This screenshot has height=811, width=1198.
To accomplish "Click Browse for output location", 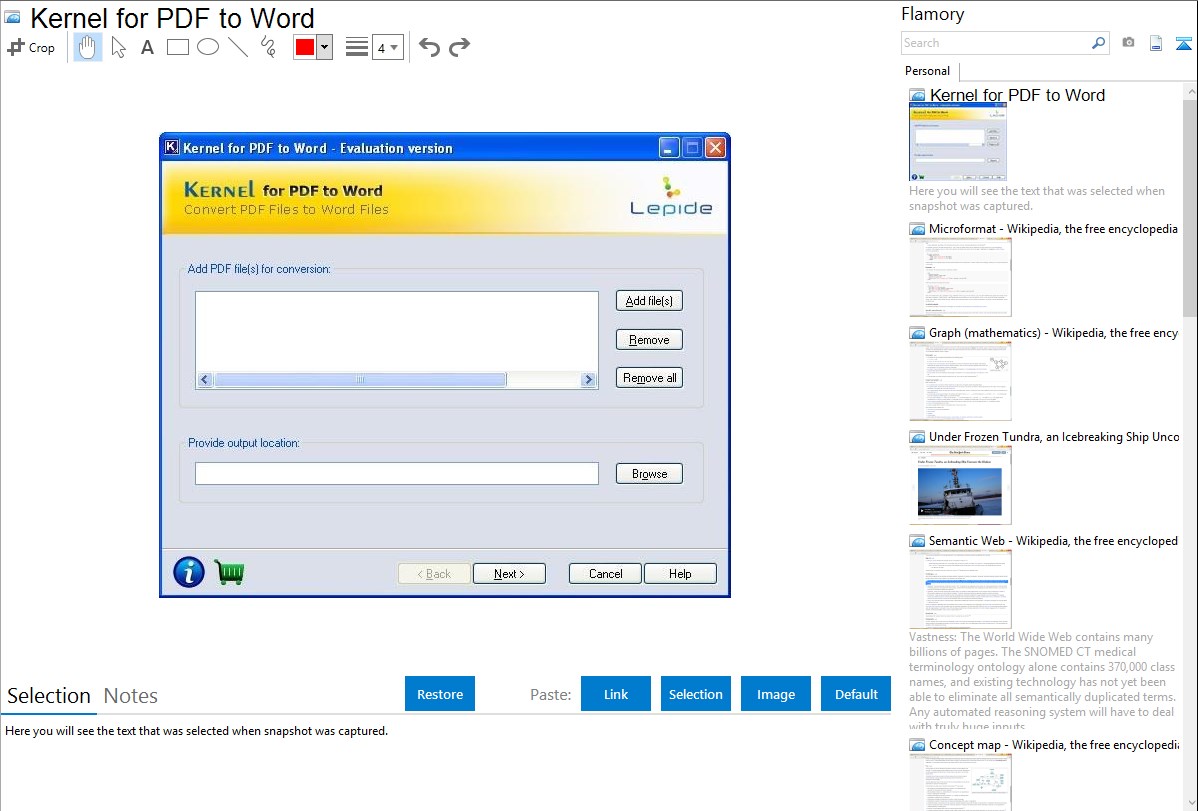I will coord(649,474).
